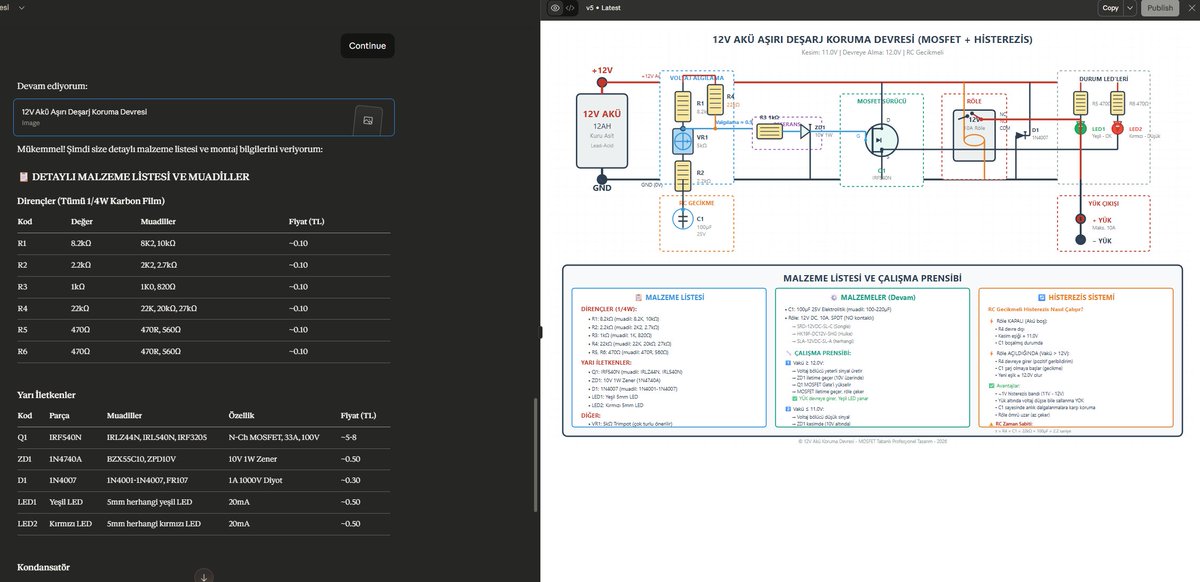Click the equivalents cell 2K2, 2.7kΩ

tap(159, 265)
